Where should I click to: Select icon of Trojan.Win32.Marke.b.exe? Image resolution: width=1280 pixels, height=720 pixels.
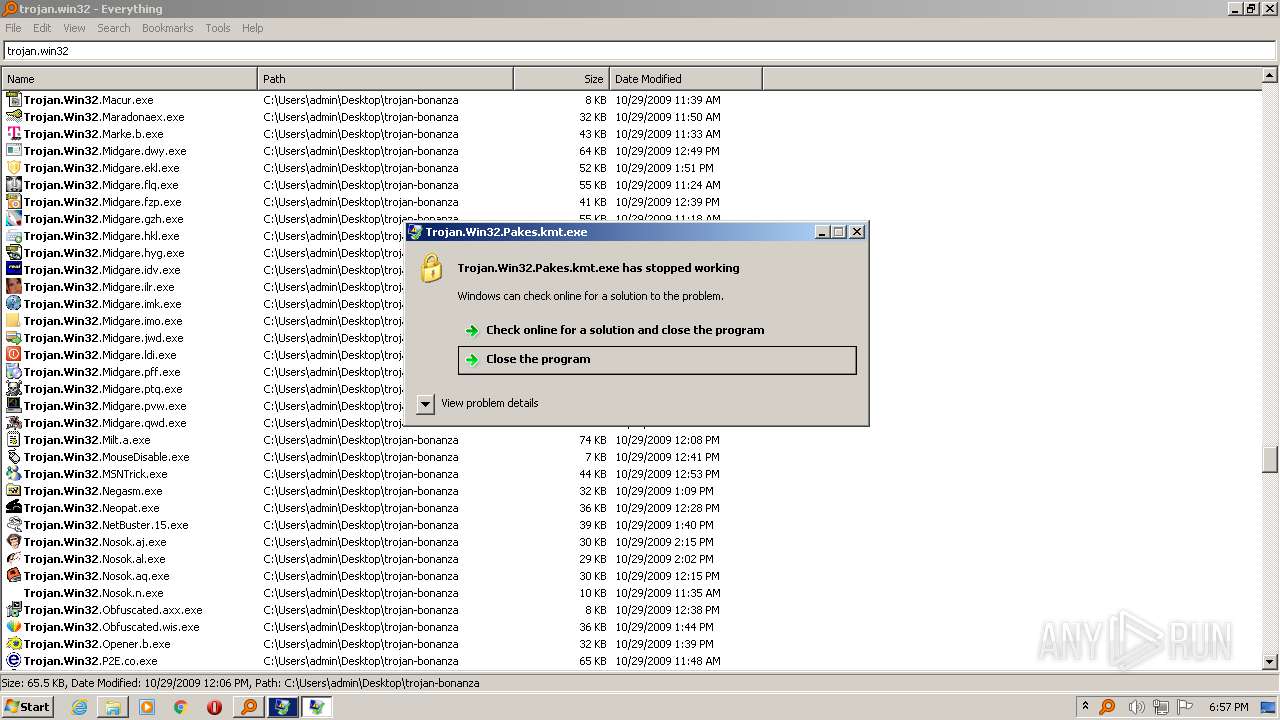pyautogui.click(x=14, y=134)
